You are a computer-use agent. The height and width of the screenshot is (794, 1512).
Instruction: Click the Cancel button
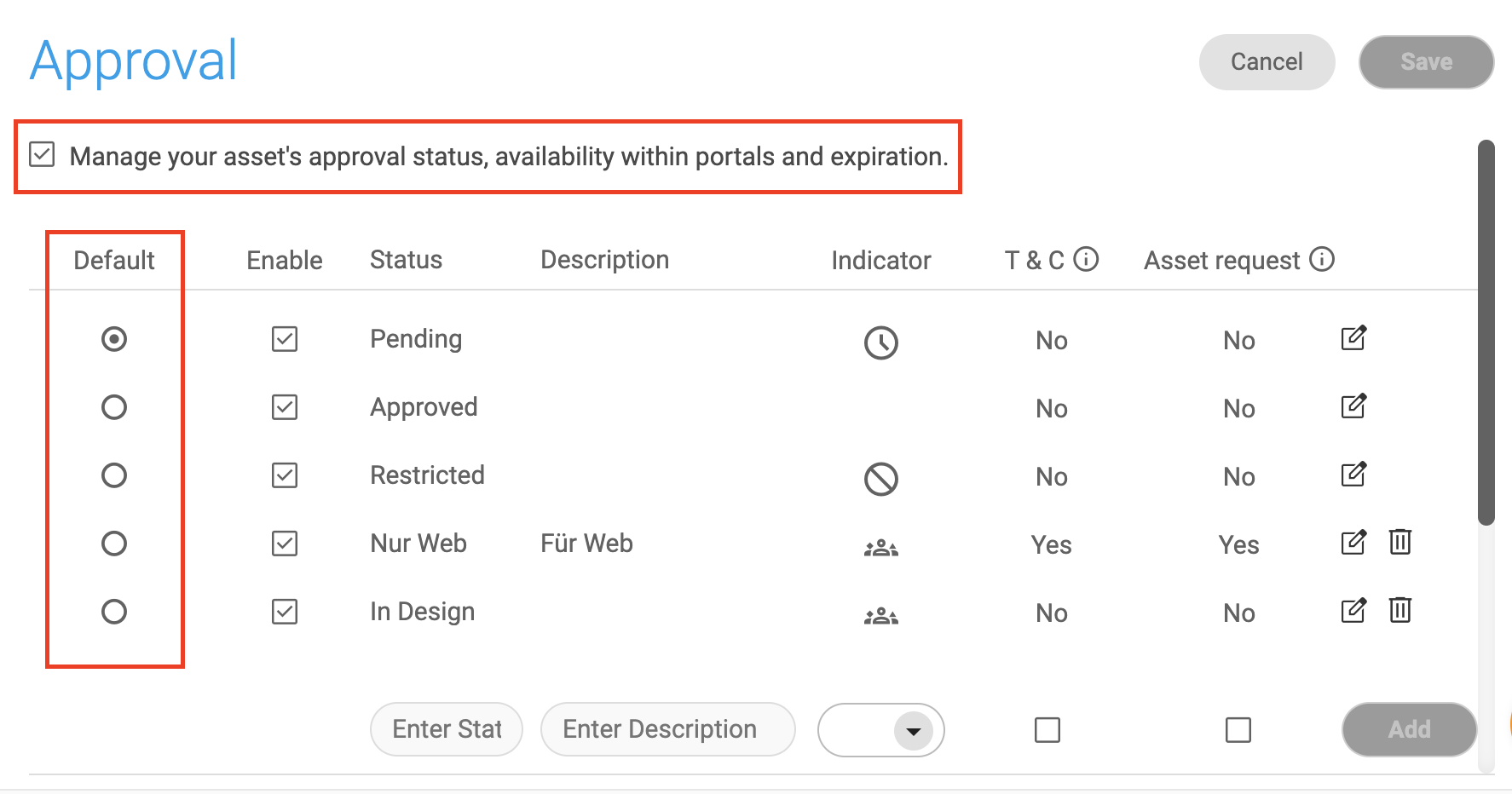point(1266,62)
